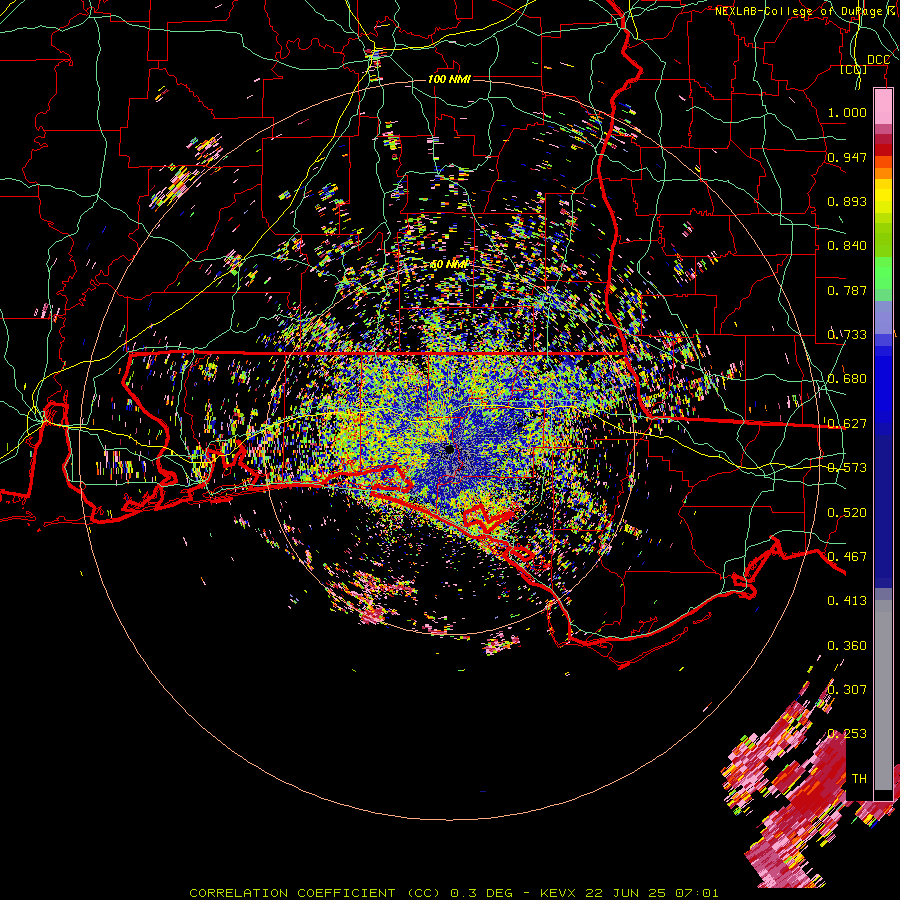Click the 0.253 legend value

click(x=847, y=734)
